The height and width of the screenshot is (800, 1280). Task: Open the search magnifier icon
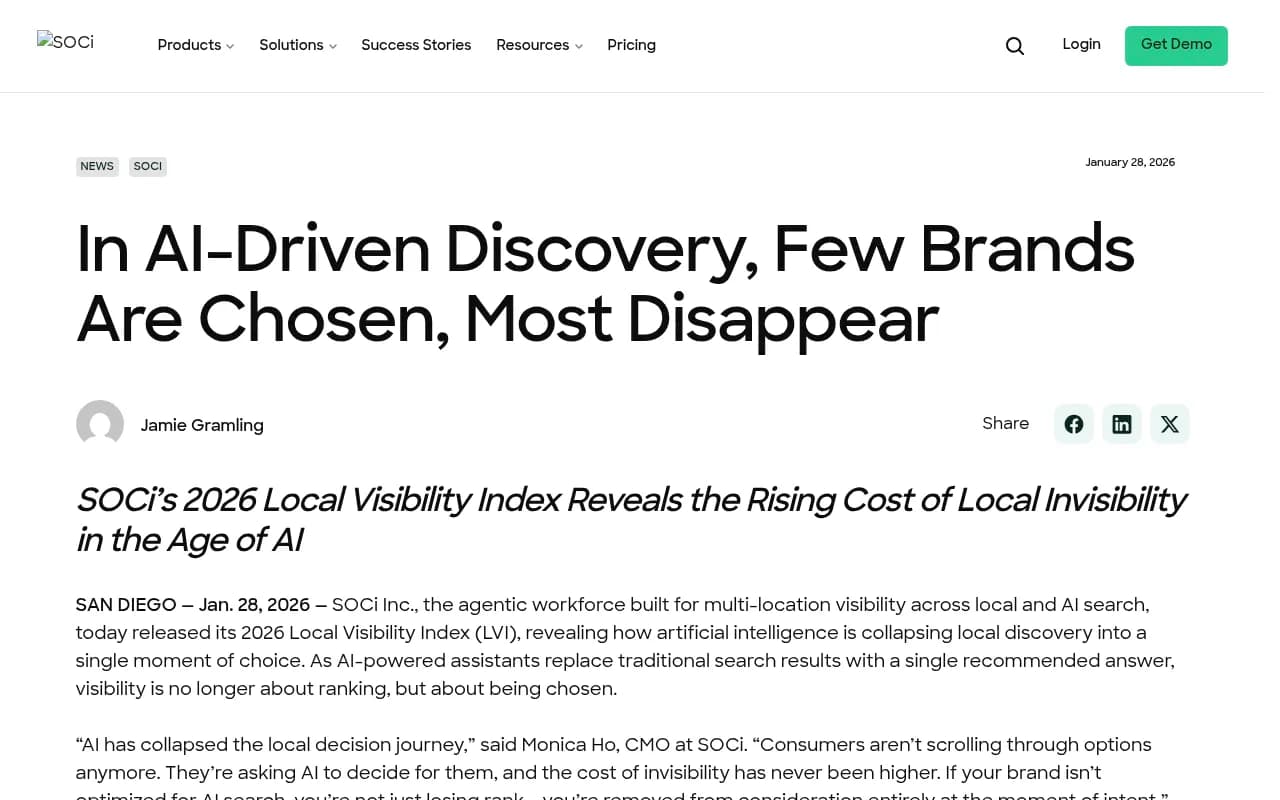1014,46
